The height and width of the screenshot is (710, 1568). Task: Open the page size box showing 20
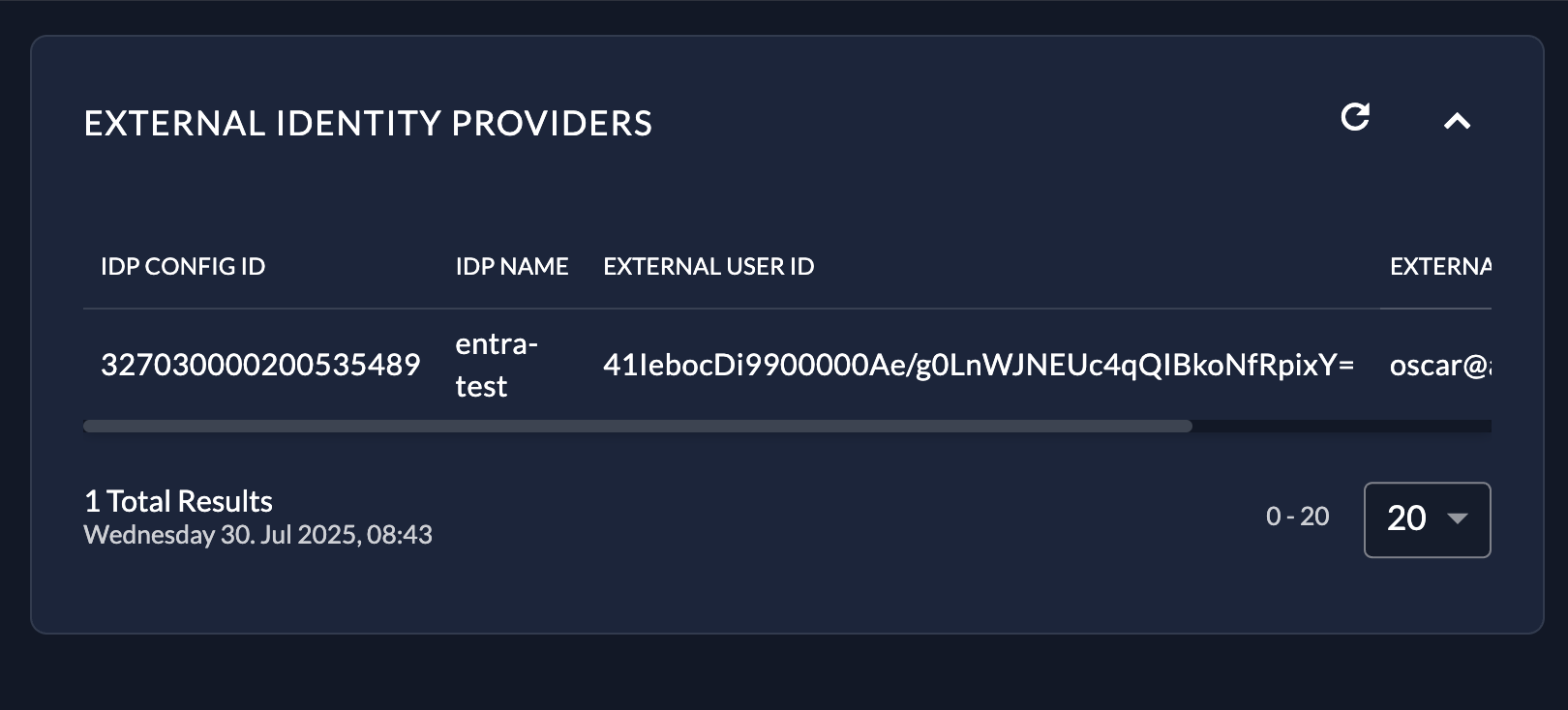pyautogui.click(x=1427, y=519)
